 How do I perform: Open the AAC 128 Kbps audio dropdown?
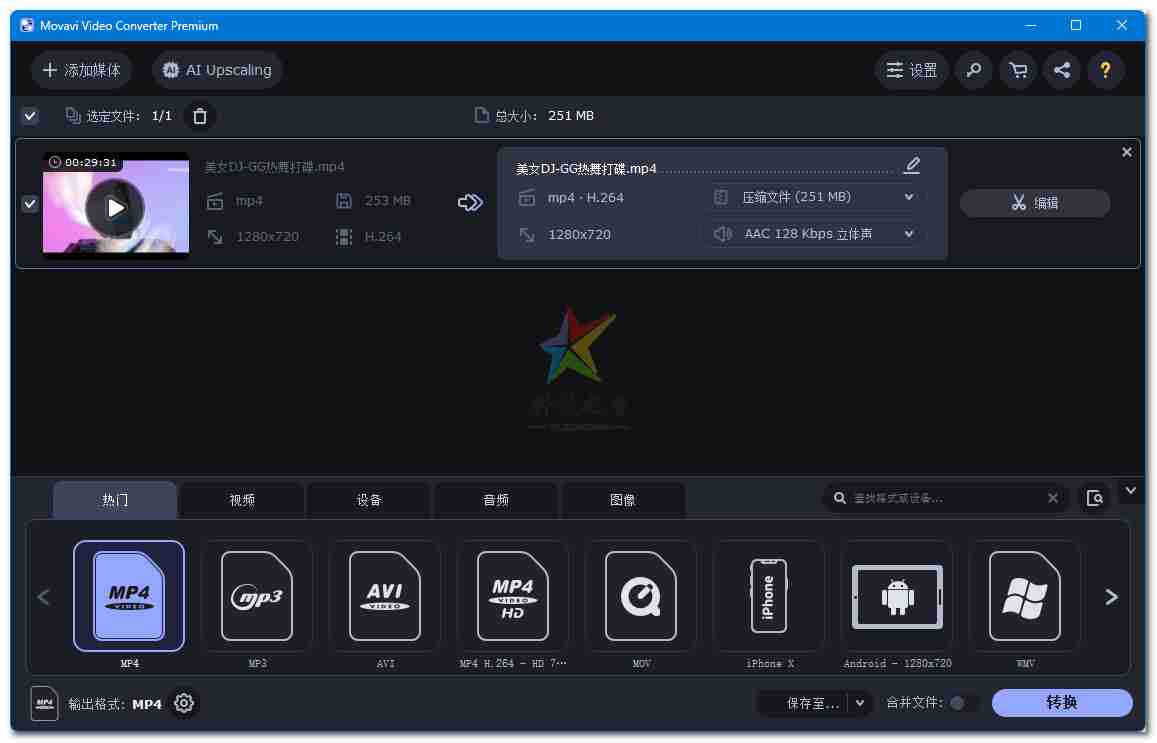[813, 234]
